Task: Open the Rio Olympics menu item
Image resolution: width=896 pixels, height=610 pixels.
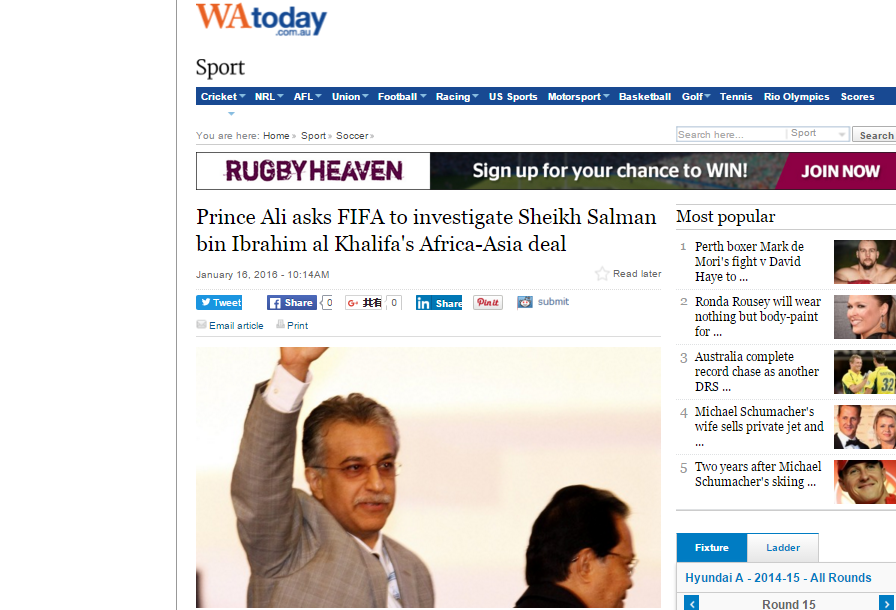Action: (x=796, y=97)
